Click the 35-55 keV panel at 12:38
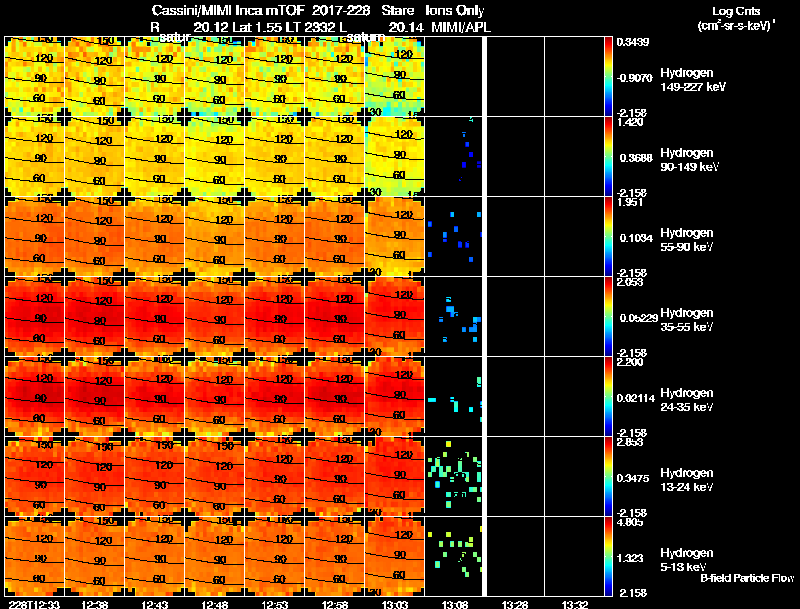 tap(94, 316)
